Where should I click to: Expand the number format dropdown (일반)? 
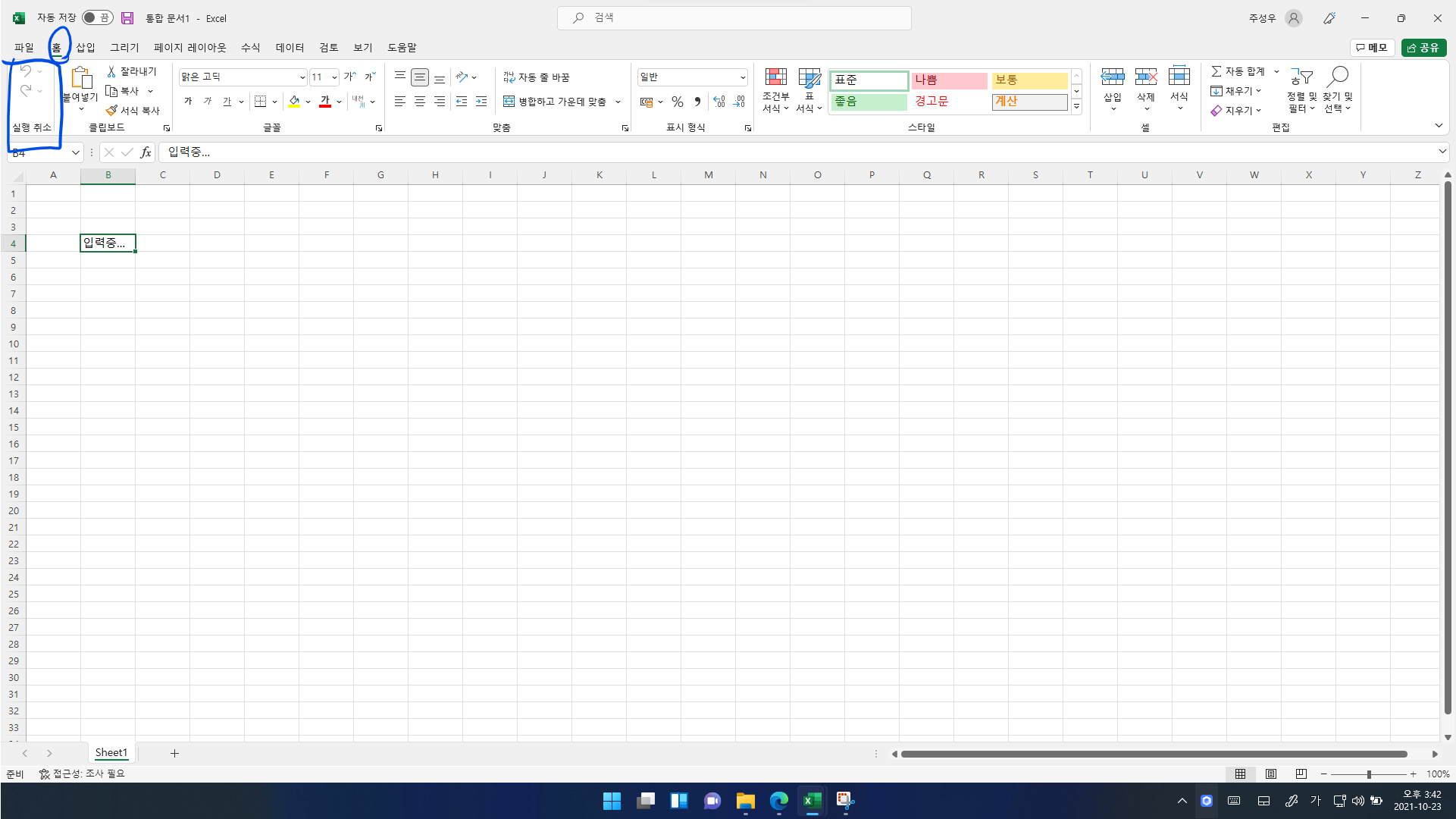[743, 77]
